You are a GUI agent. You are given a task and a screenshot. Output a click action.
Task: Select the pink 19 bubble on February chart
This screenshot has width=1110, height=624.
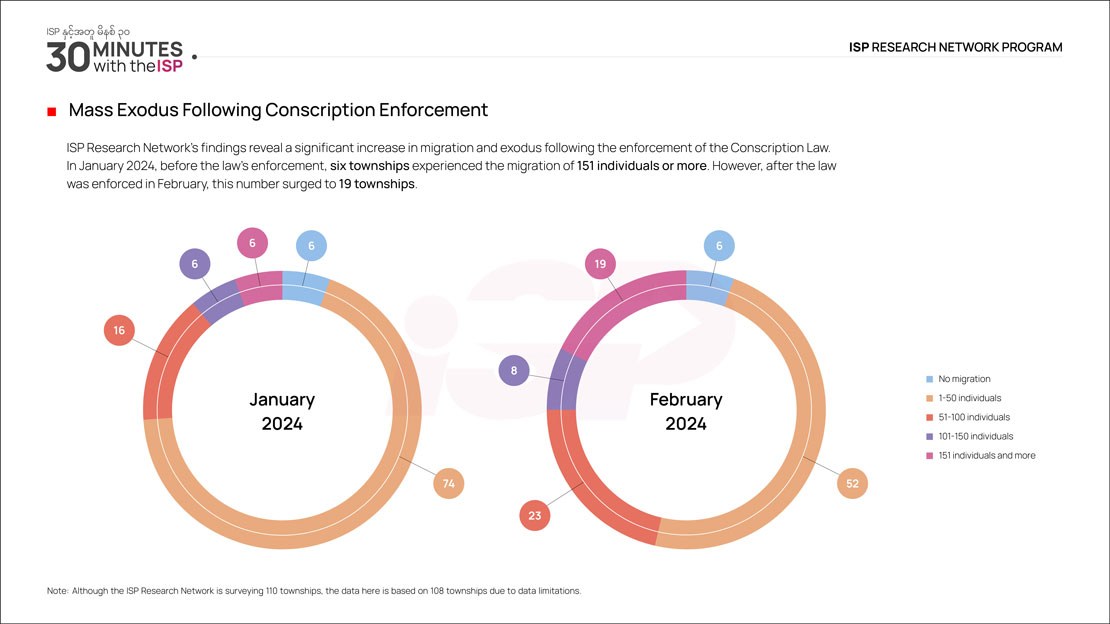click(x=600, y=265)
